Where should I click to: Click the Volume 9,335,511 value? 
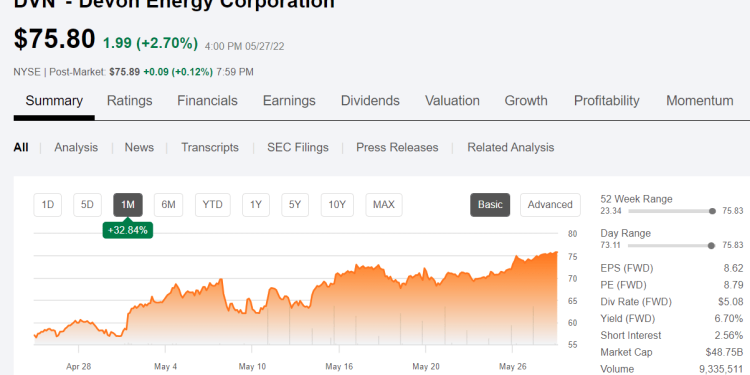click(721, 369)
